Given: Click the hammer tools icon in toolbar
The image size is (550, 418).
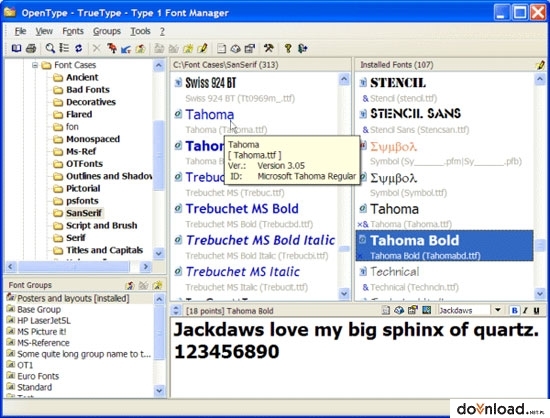Looking at the screenshot, I should (x=269, y=48).
